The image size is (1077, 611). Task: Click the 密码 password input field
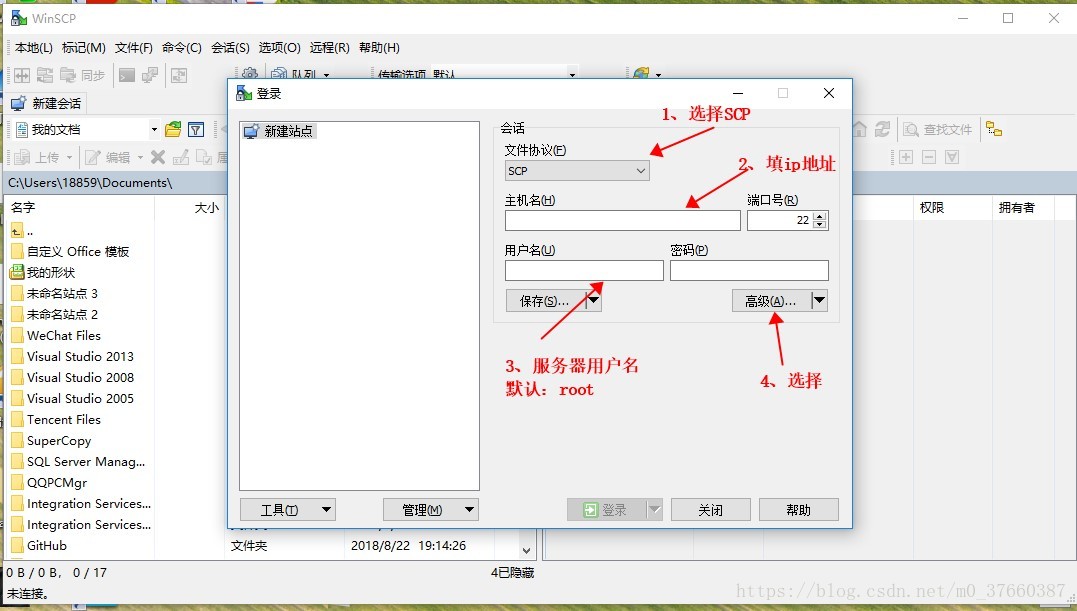coord(749,270)
